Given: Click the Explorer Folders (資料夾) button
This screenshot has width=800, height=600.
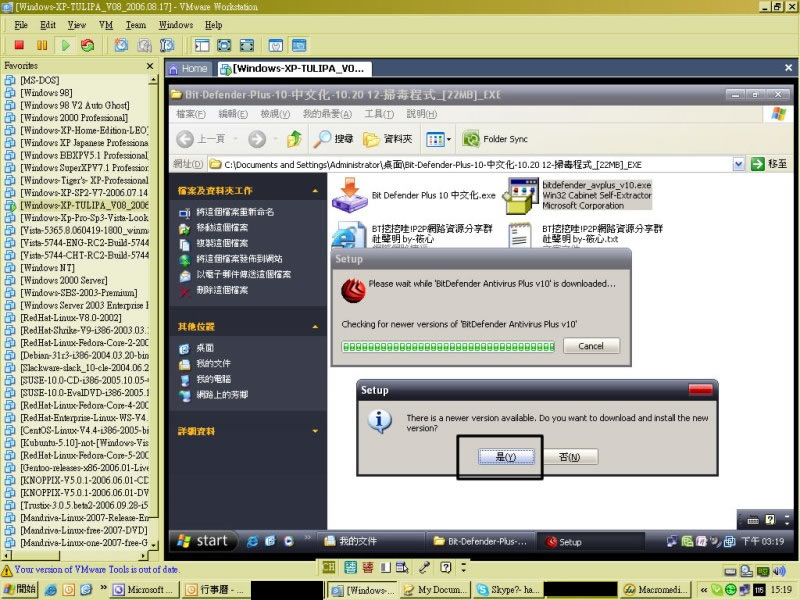Looking at the screenshot, I should [388, 138].
